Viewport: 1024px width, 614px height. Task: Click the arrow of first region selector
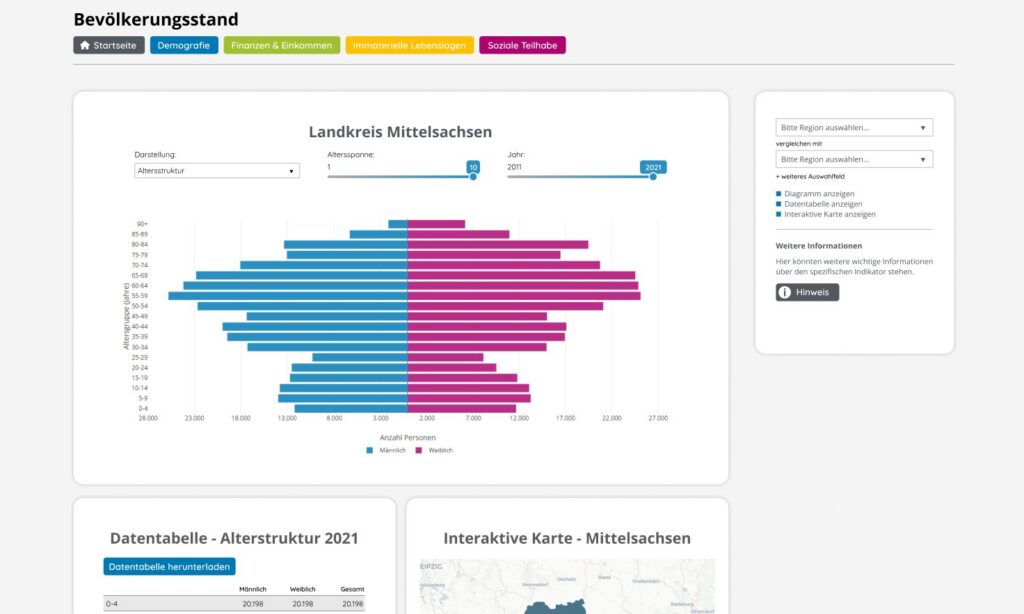coord(923,127)
